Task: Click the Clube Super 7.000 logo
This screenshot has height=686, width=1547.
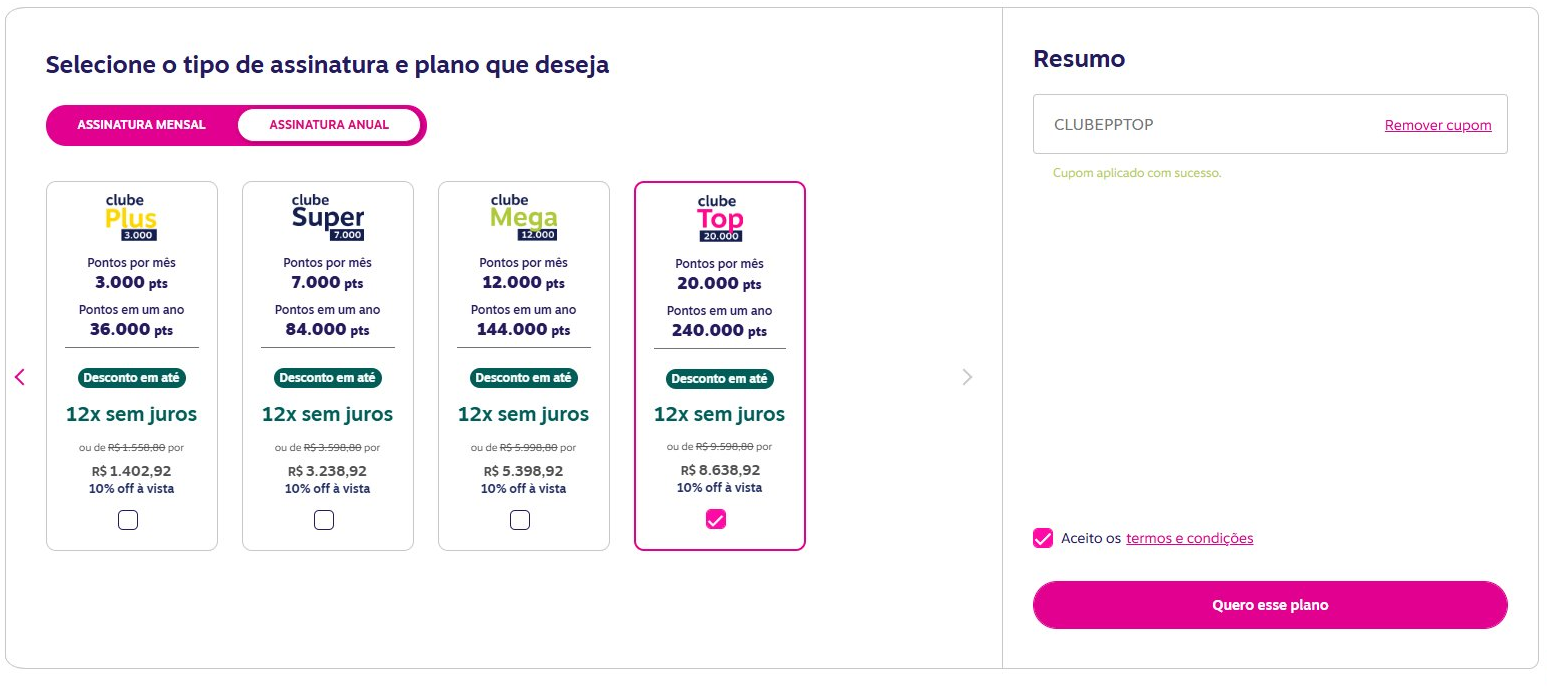Action: click(328, 217)
